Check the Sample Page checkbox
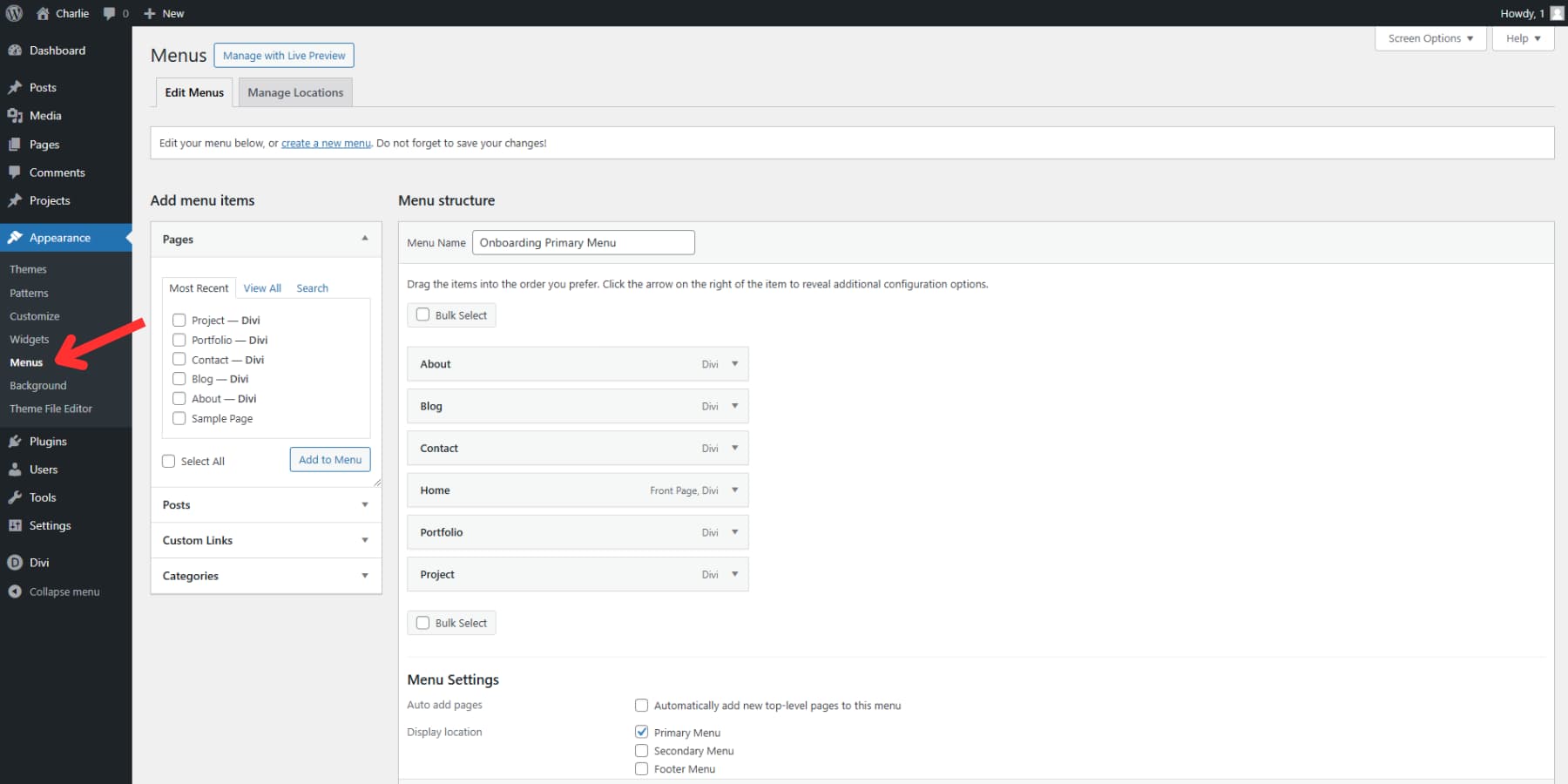The width and height of the screenshot is (1568, 784). 179,418
